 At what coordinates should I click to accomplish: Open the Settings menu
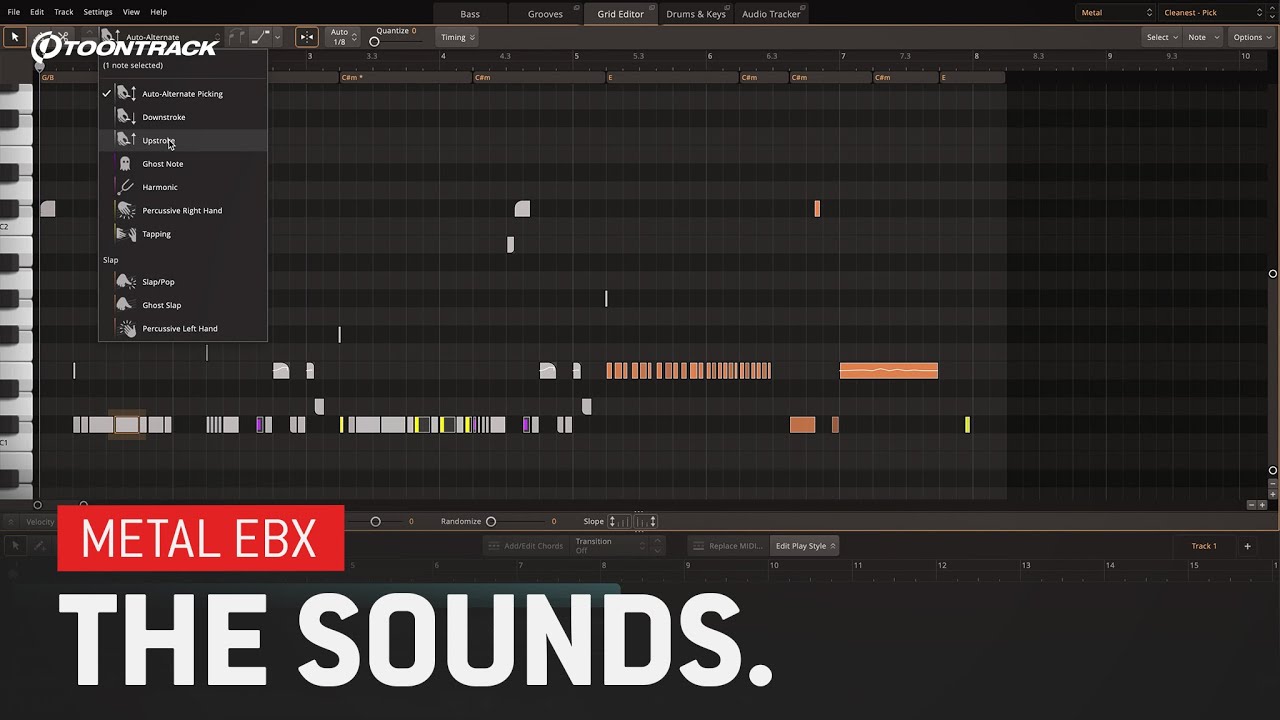pyautogui.click(x=98, y=12)
